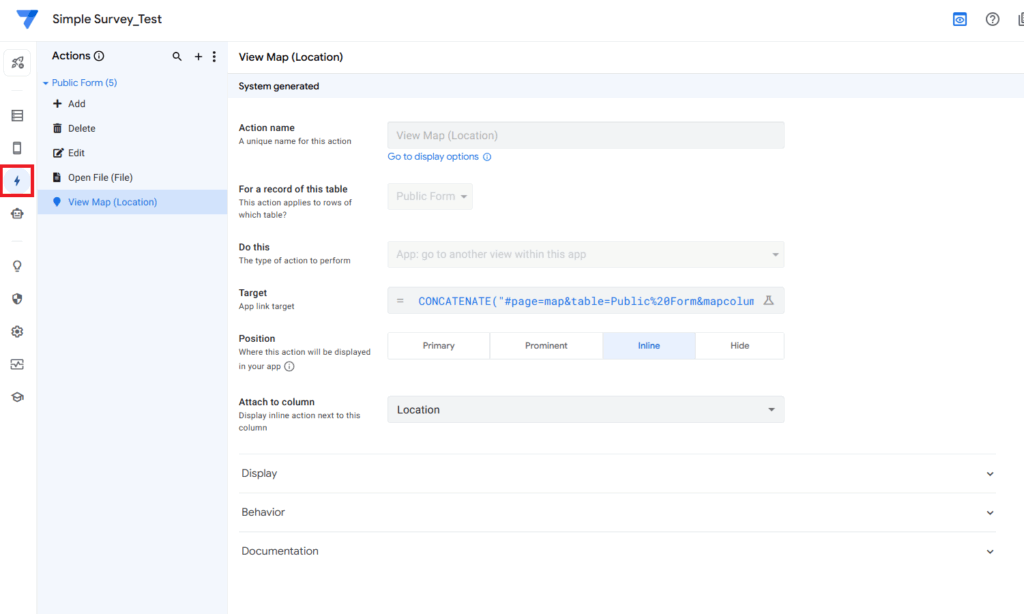Expand the Behavior section

[617, 512]
